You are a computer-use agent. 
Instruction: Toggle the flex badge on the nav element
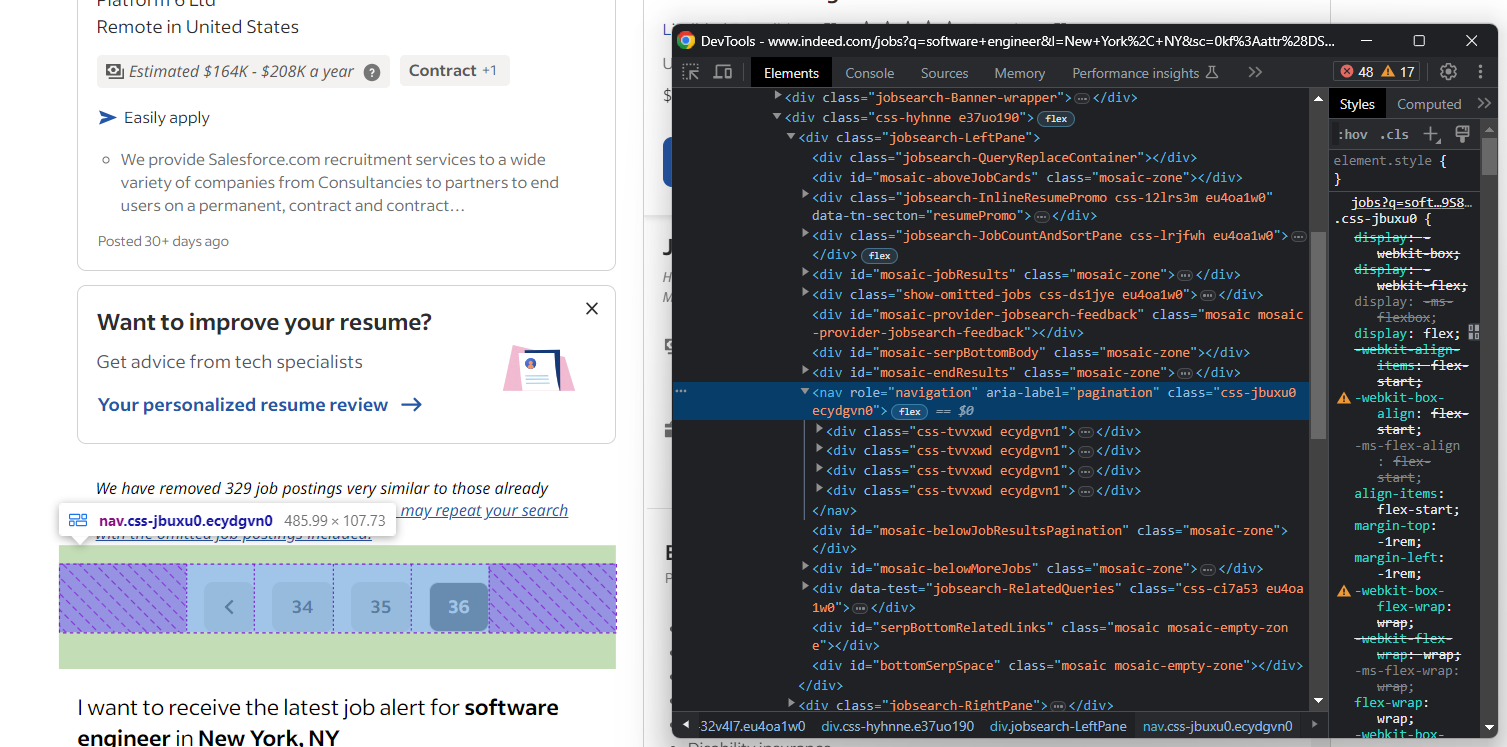[908, 411]
